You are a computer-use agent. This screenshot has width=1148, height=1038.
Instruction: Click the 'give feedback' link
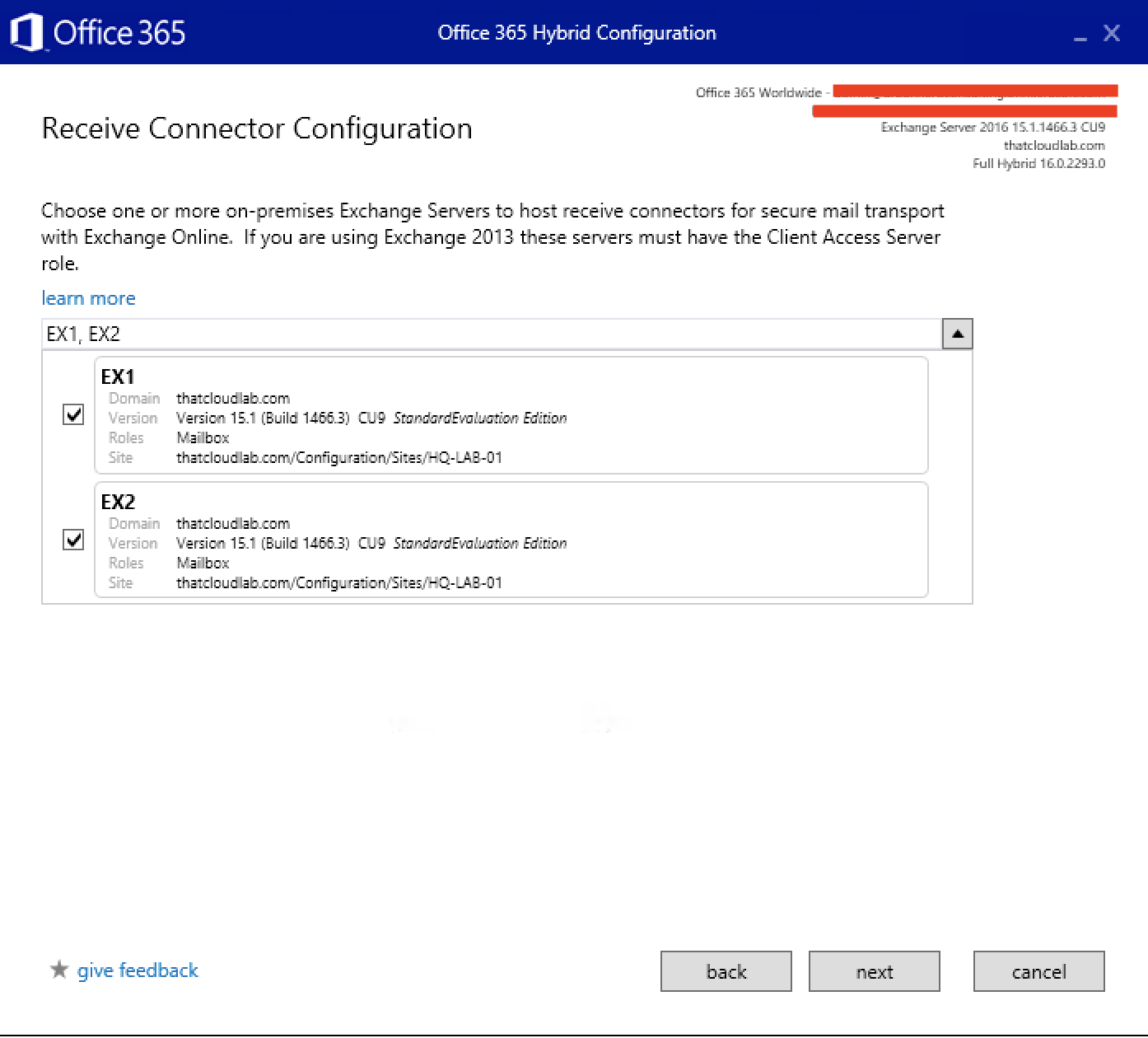(x=138, y=970)
